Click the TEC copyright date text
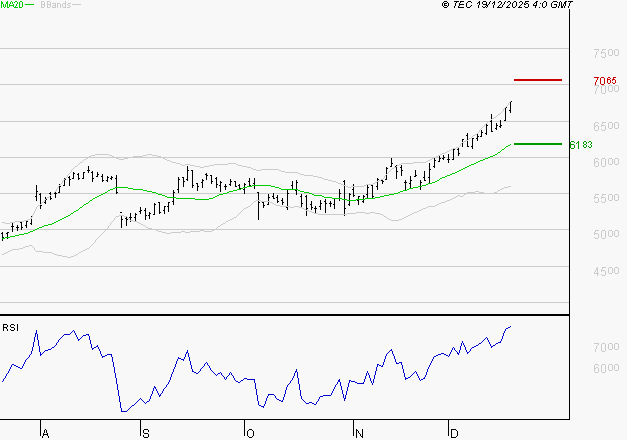This screenshot has width=627, height=440. point(507,4)
